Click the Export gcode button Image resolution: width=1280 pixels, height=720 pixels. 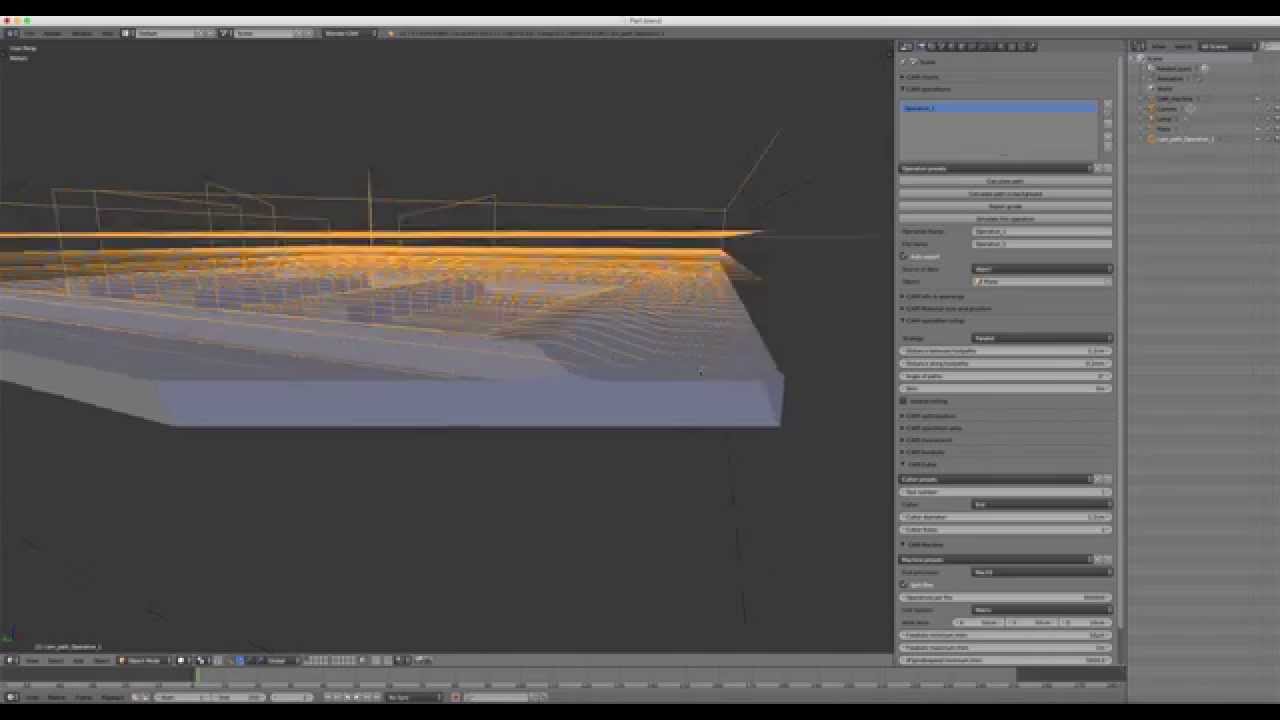coord(1005,206)
